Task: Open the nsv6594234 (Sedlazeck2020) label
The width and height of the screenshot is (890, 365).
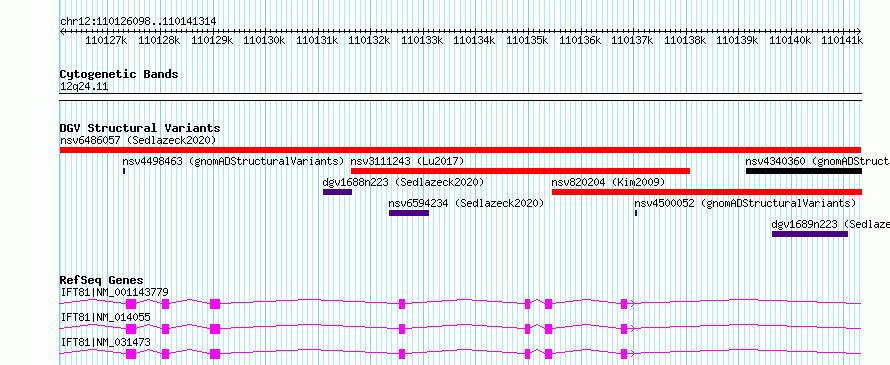Action: (x=466, y=203)
